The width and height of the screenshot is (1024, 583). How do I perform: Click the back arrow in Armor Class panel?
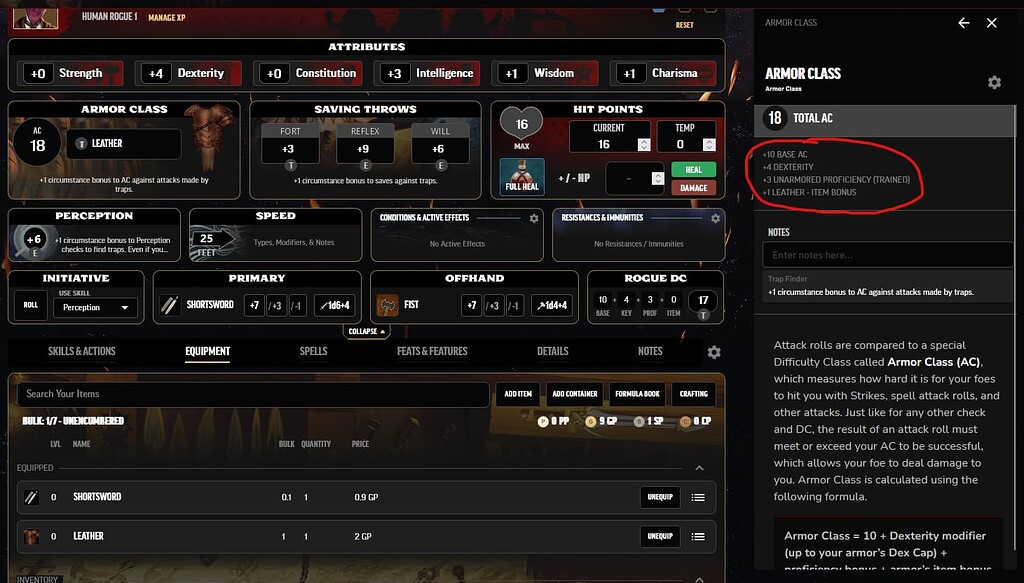point(964,23)
